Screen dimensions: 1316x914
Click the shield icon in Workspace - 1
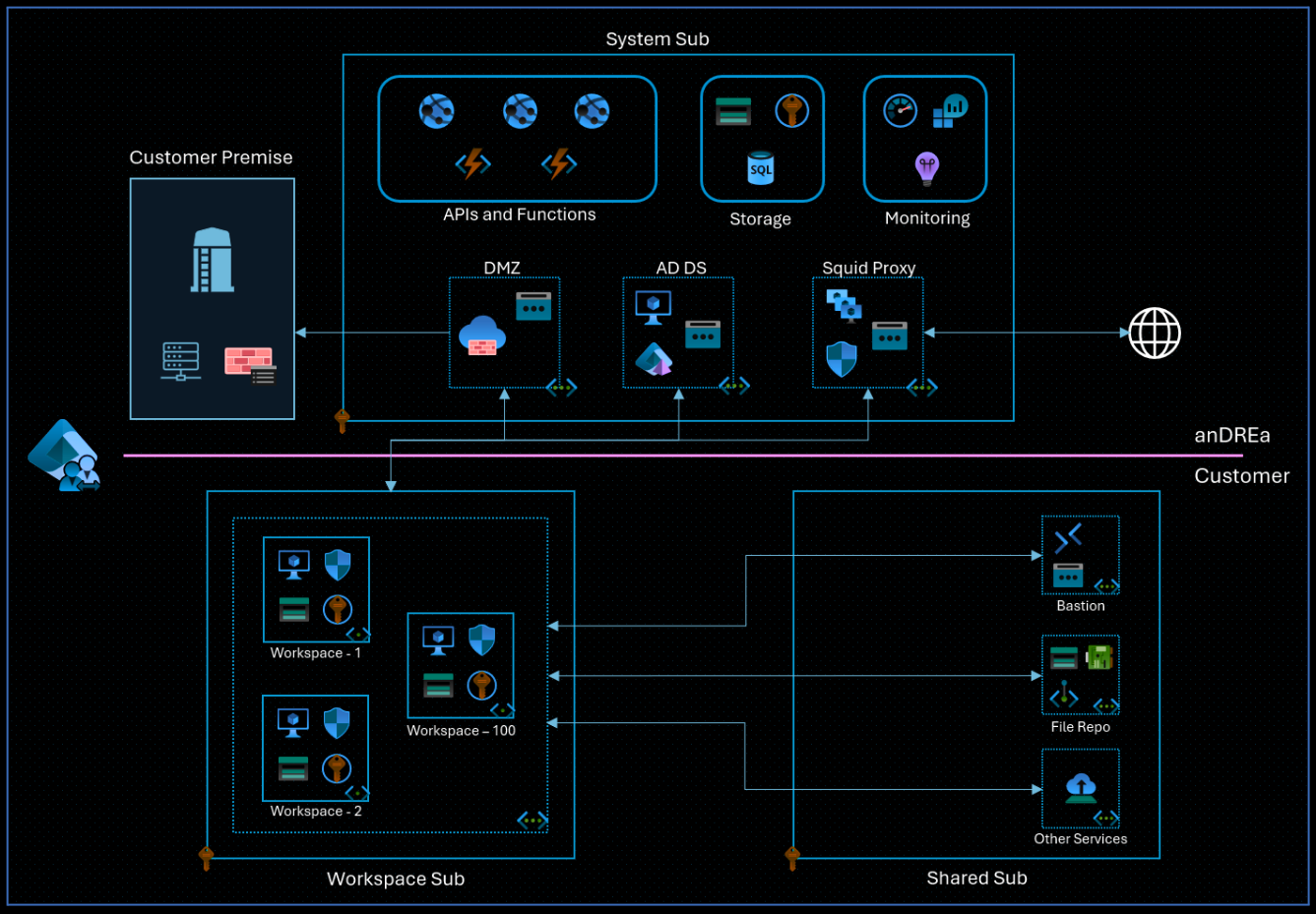pyautogui.click(x=338, y=565)
